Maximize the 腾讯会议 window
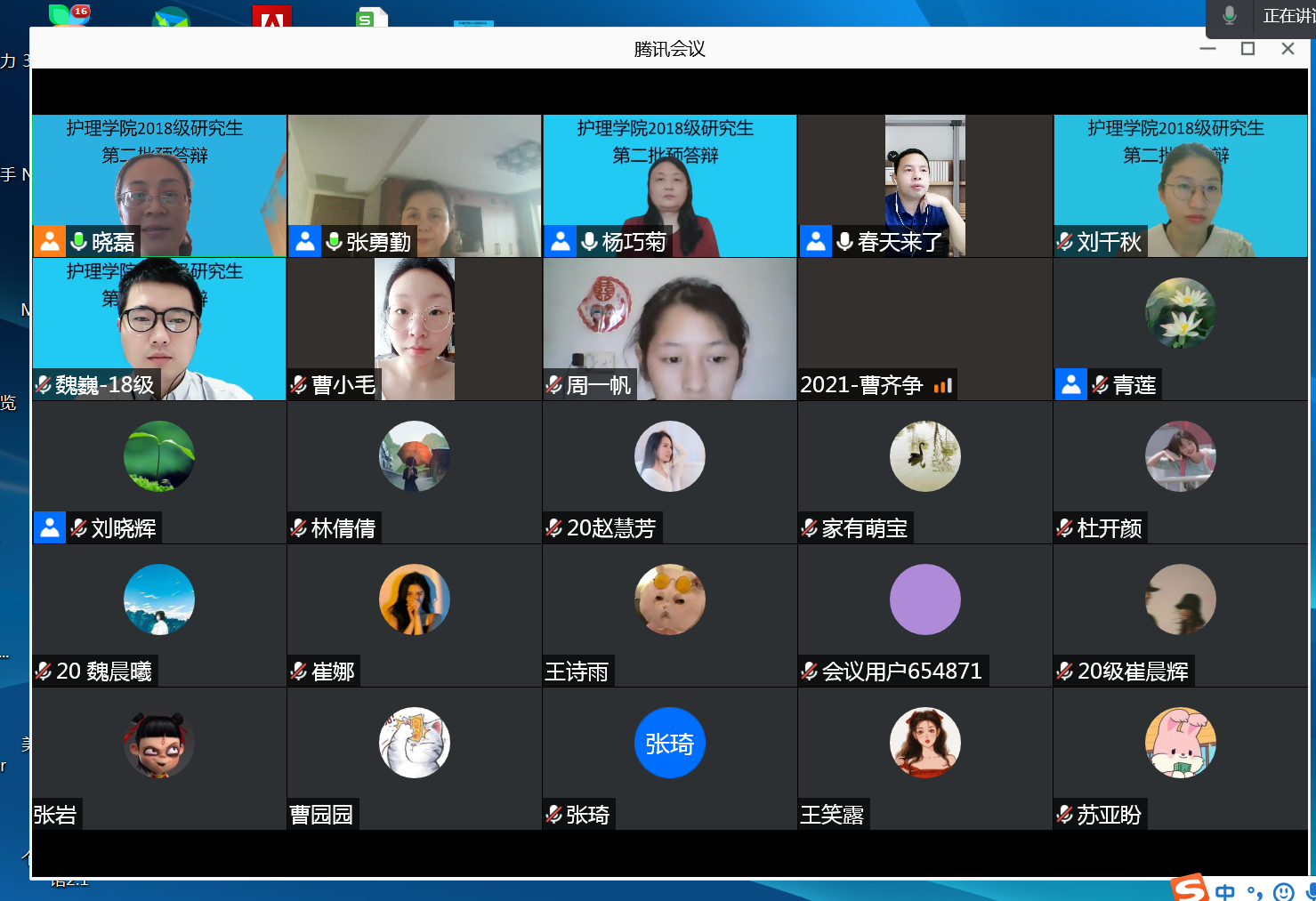 tap(1247, 49)
